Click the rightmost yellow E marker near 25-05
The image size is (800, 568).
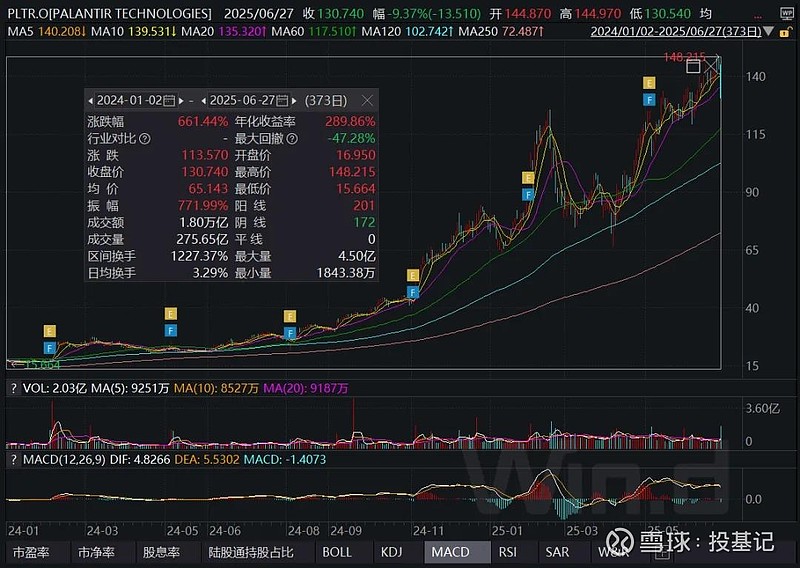[649, 83]
